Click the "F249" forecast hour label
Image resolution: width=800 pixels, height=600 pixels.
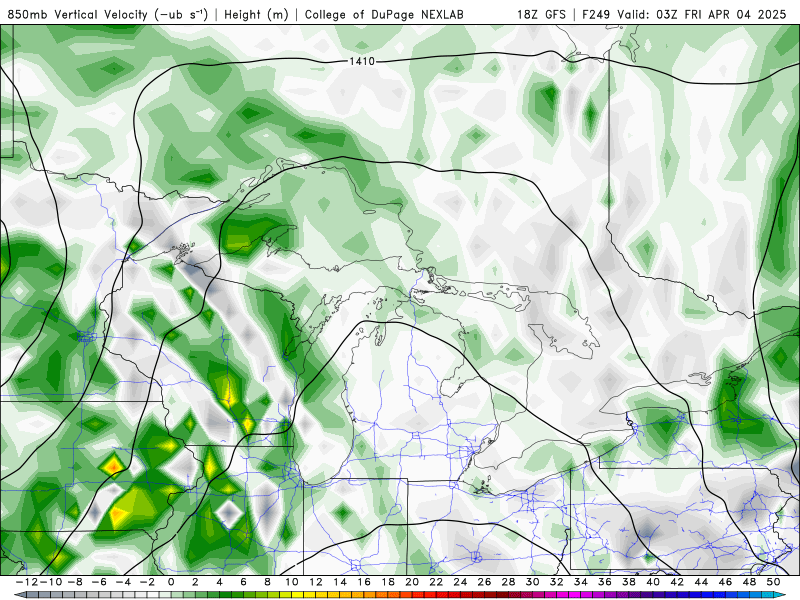595,14
